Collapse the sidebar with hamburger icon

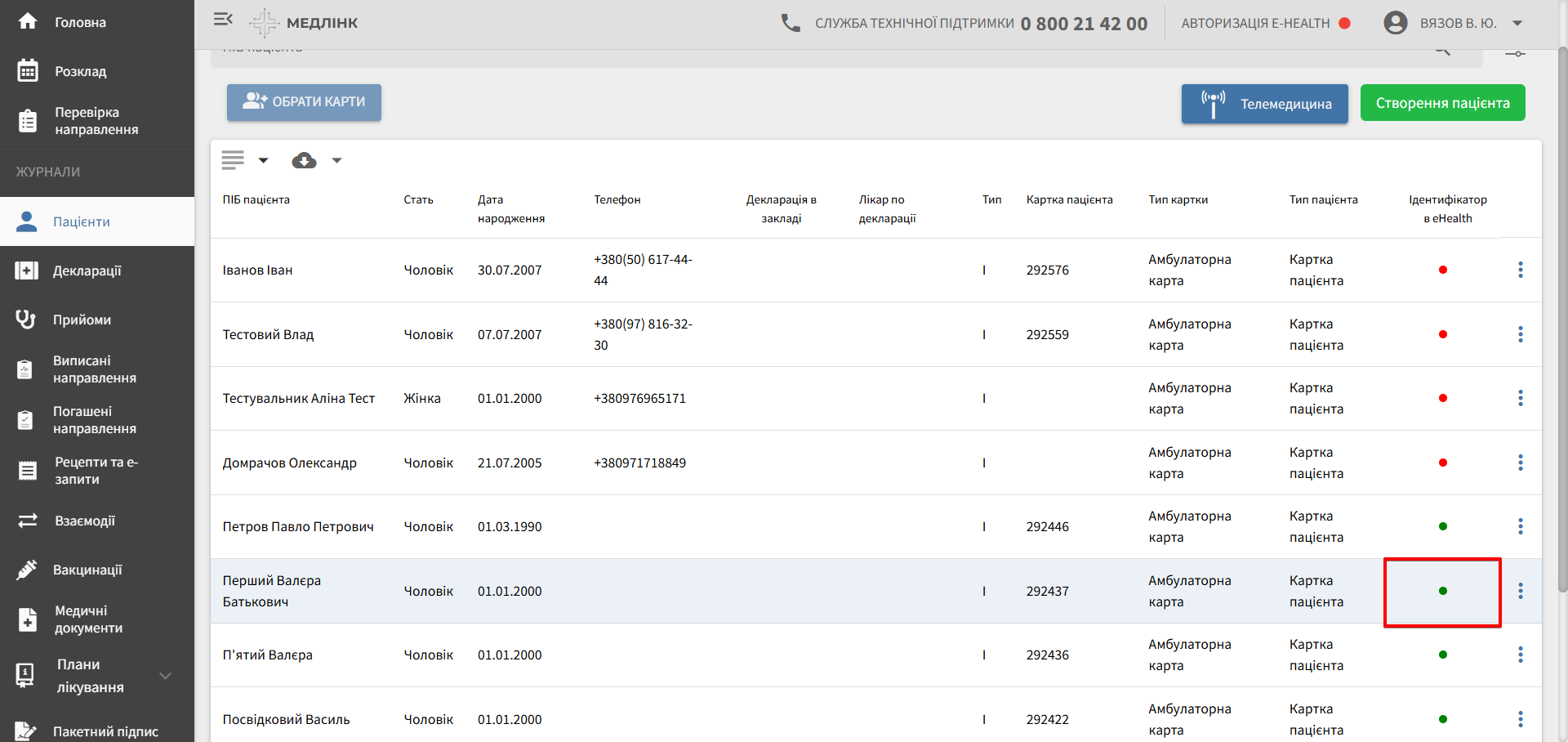223,20
